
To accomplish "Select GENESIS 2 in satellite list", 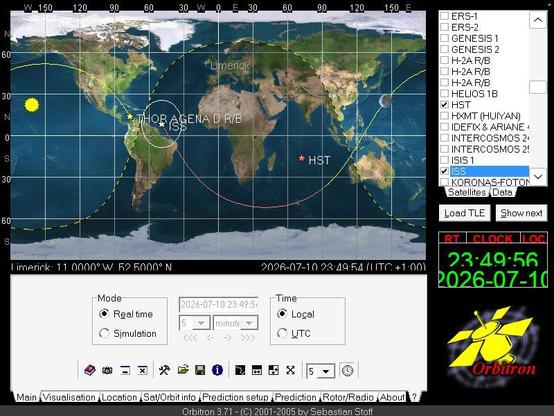I will [x=475, y=49].
